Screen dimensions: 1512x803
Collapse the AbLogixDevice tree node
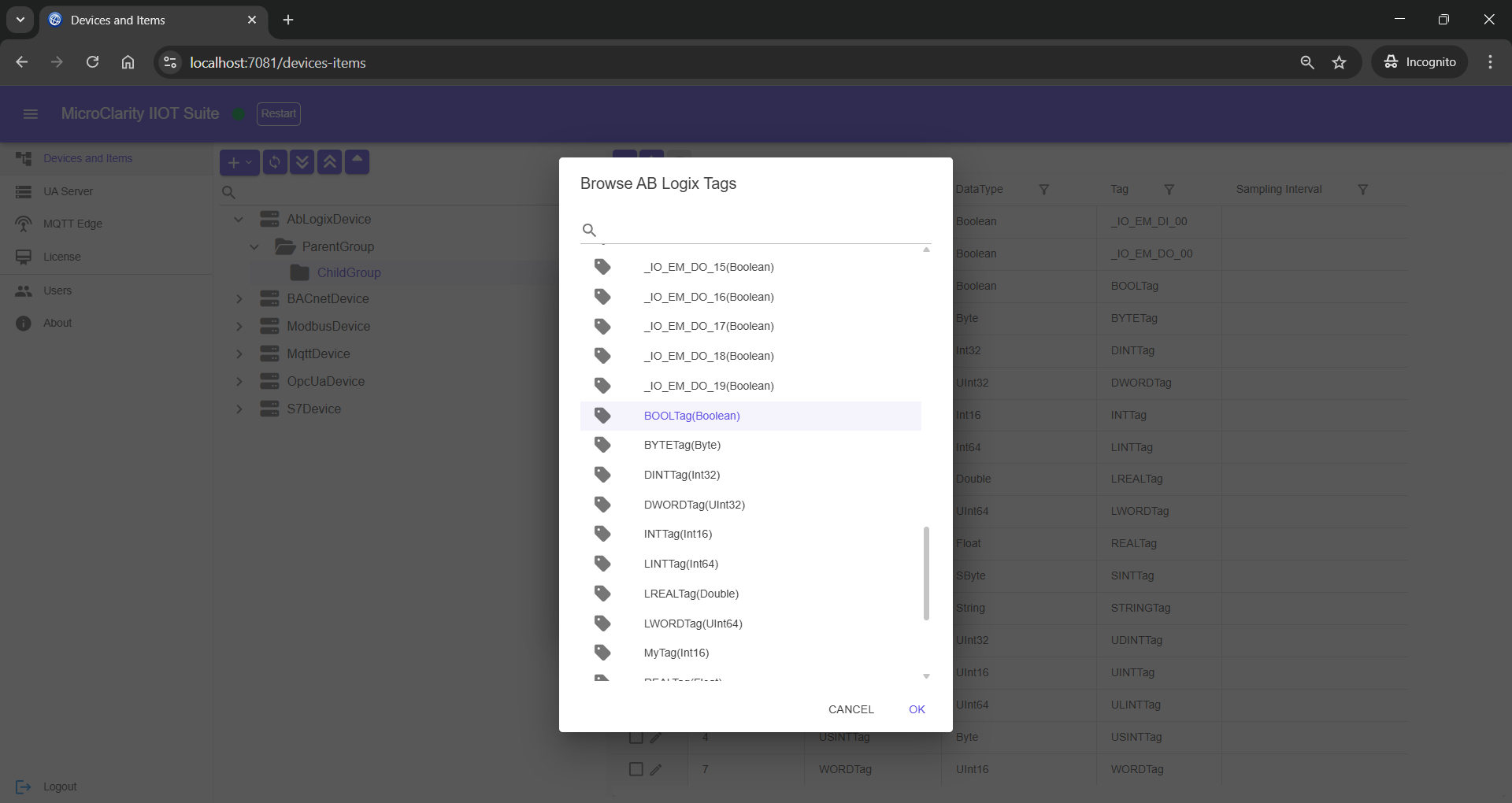[239, 220]
